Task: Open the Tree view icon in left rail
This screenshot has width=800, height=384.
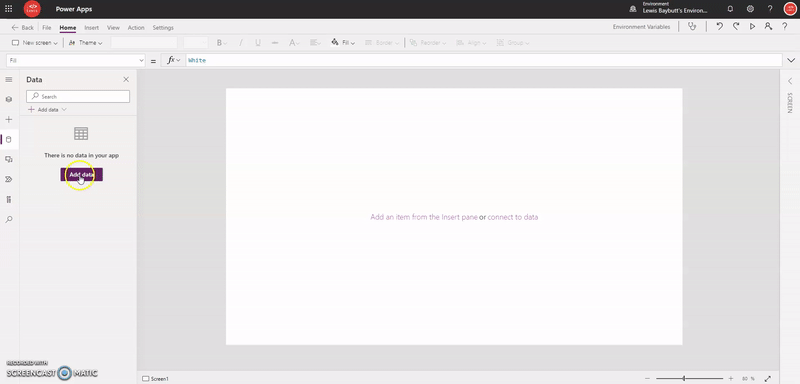Action: point(9,99)
